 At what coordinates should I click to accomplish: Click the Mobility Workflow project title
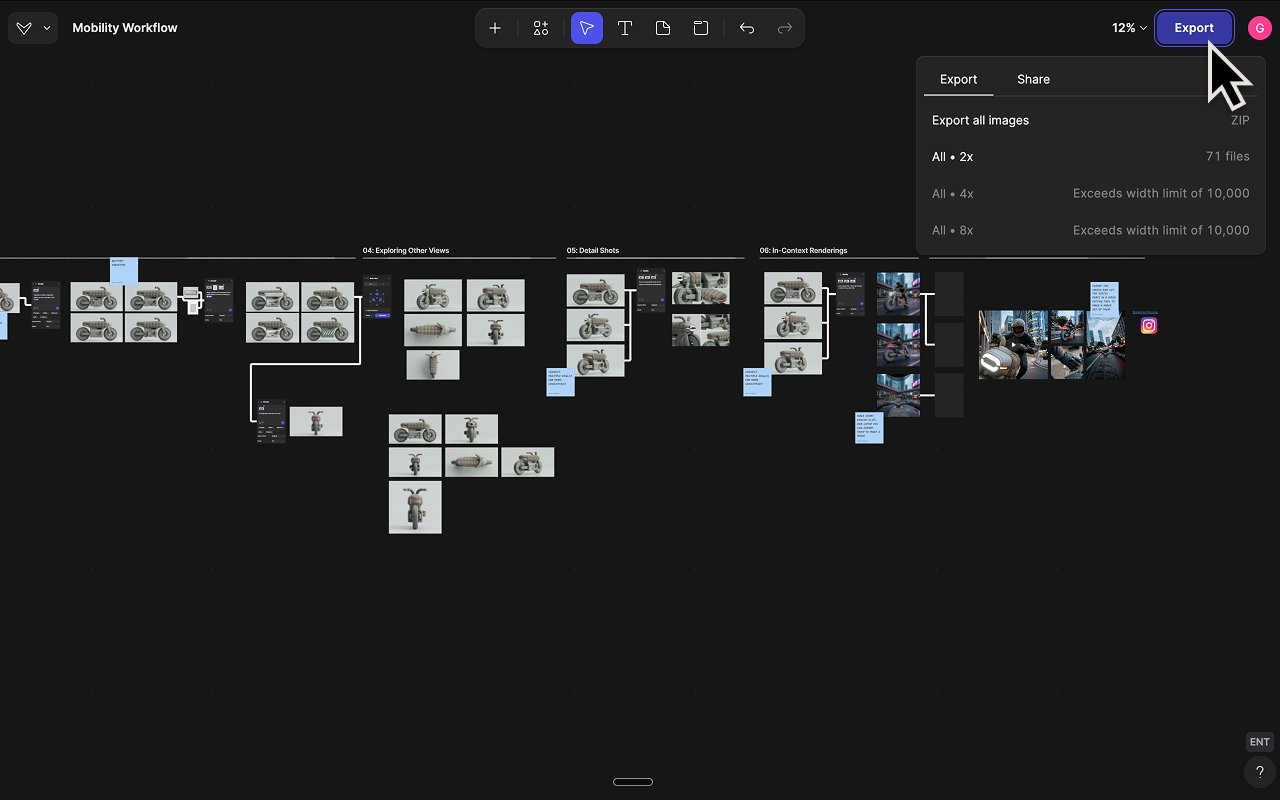[125, 28]
